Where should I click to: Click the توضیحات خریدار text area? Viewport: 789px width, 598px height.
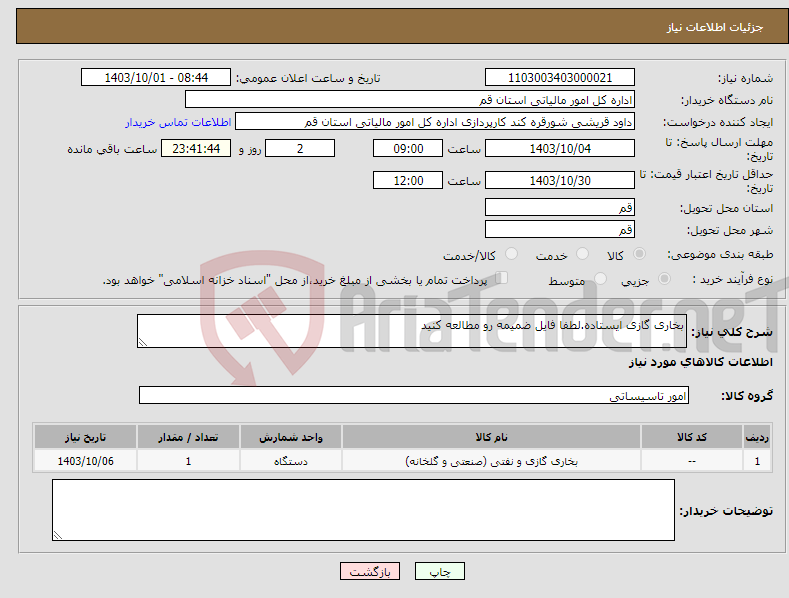point(363,510)
